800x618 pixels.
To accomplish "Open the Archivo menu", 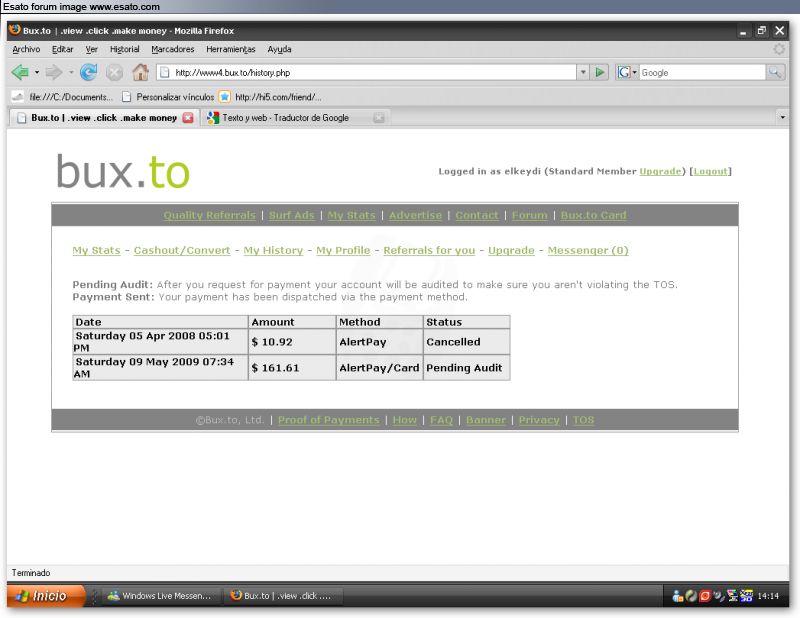I will click(x=26, y=49).
